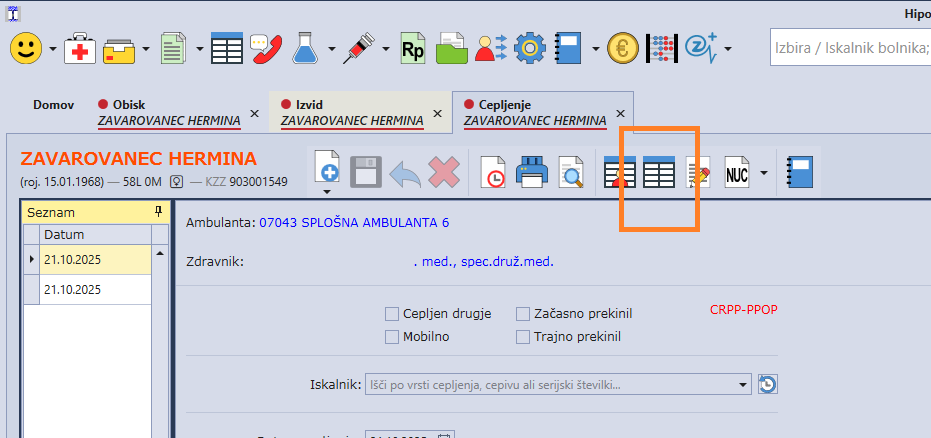Click the printer icon in record toolbar
The width and height of the screenshot is (931, 438).
pos(533,173)
